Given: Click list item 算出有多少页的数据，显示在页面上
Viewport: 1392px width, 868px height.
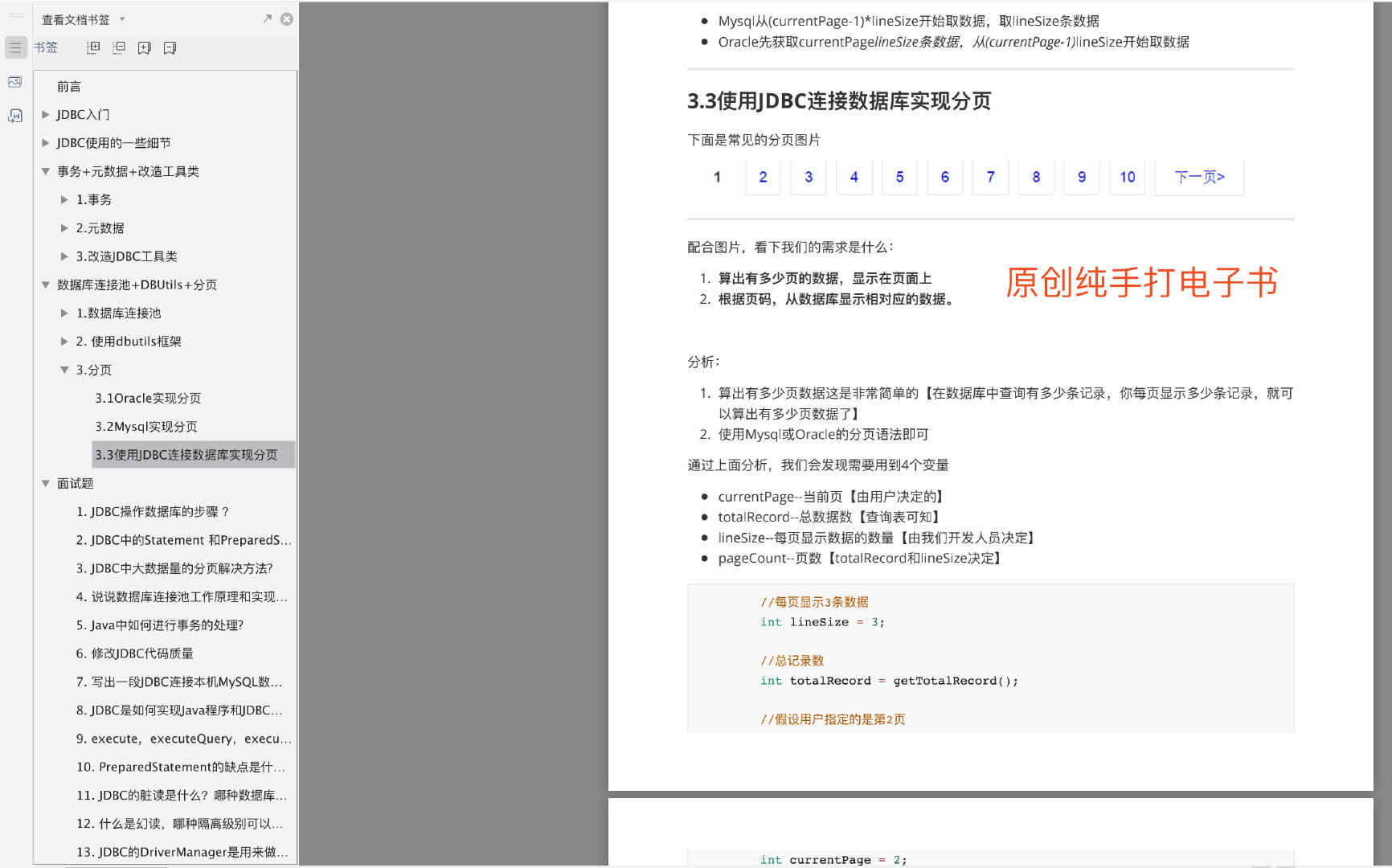Looking at the screenshot, I should coord(825,278).
